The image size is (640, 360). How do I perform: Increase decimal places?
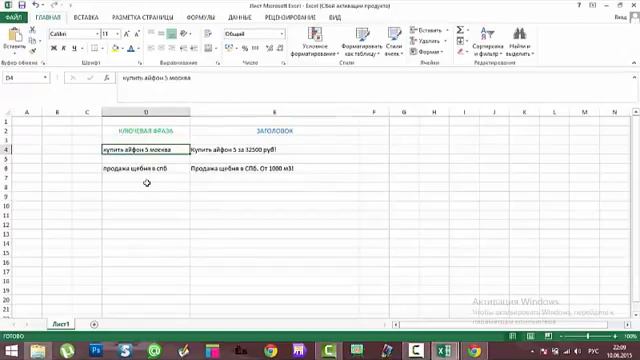point(269,48)
